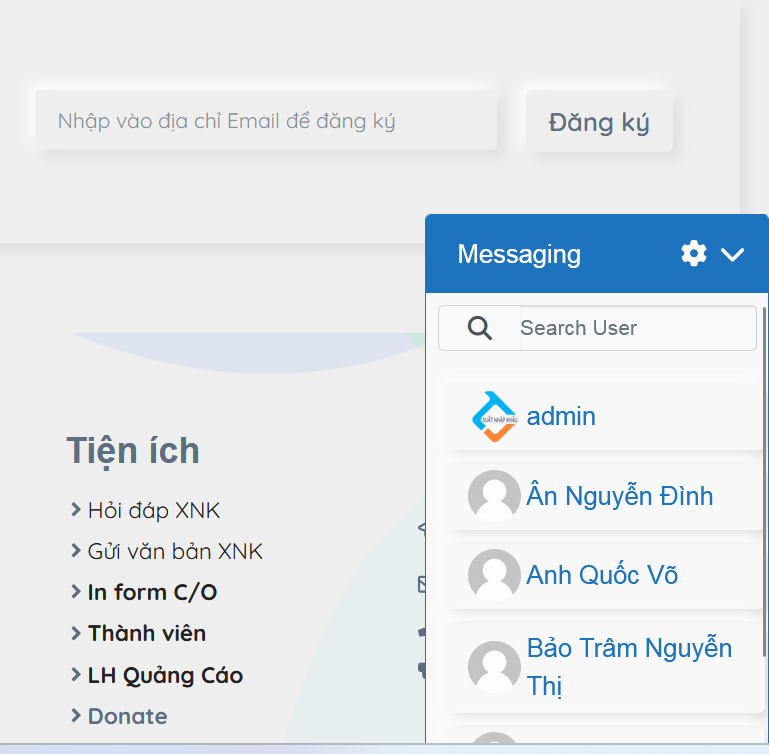Open the In form C/O link

(152, 592)
